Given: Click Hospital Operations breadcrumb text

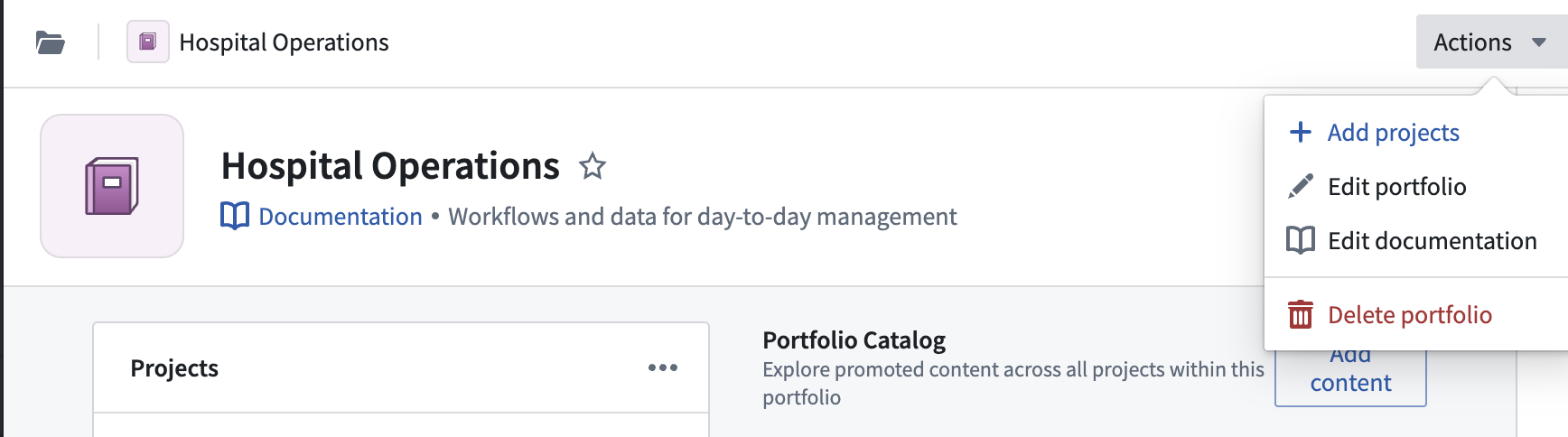Looking at the screenshot, I should click(x=284, y=42).
